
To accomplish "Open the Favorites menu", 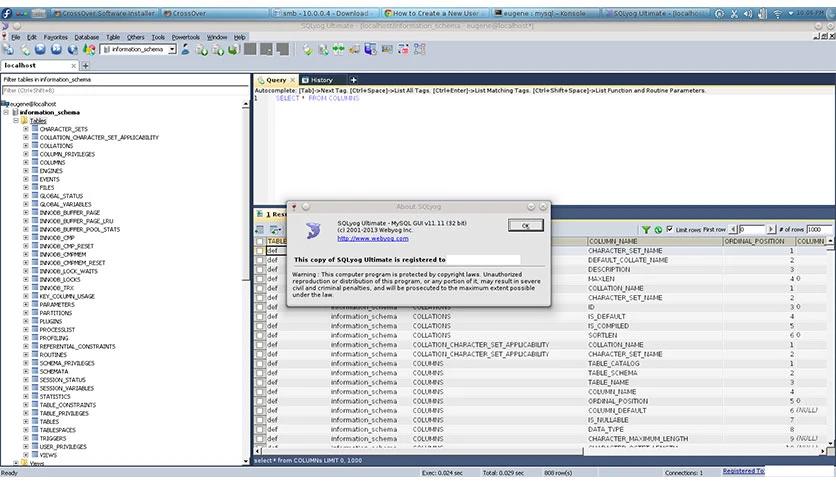I will [55, 37].
